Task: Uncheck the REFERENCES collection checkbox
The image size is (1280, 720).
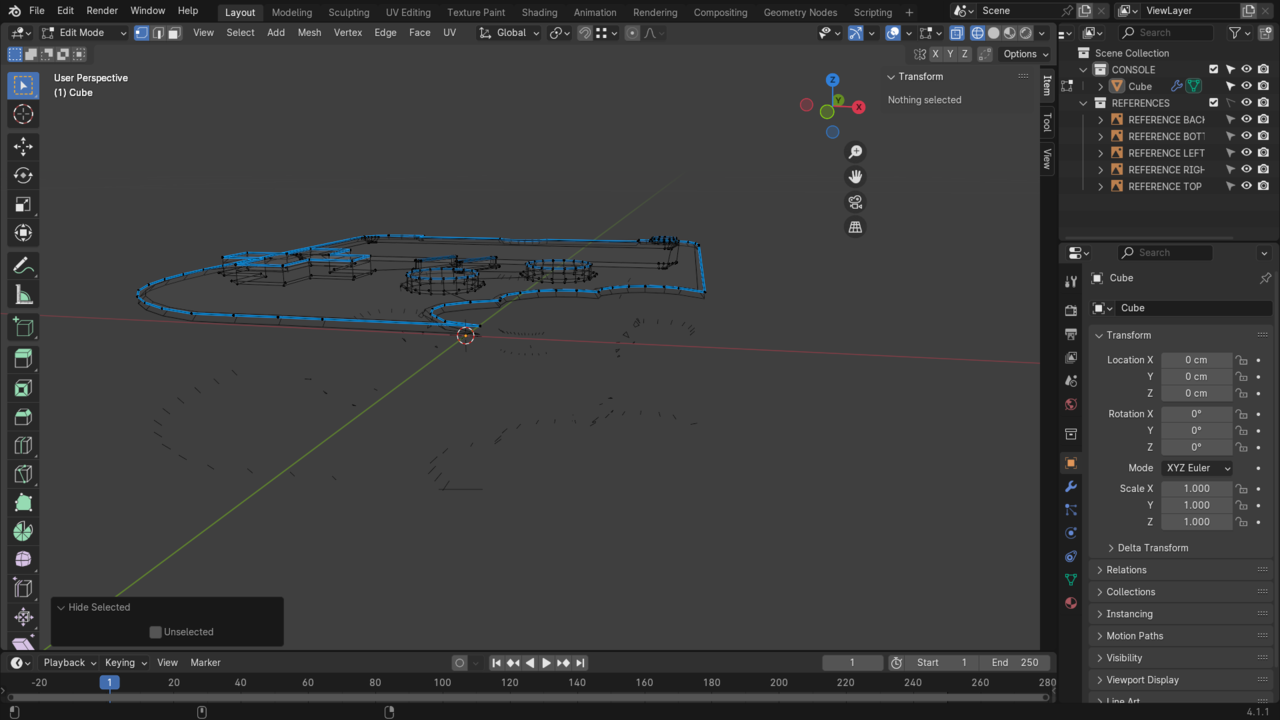Action: click(x=1214, y=103)
